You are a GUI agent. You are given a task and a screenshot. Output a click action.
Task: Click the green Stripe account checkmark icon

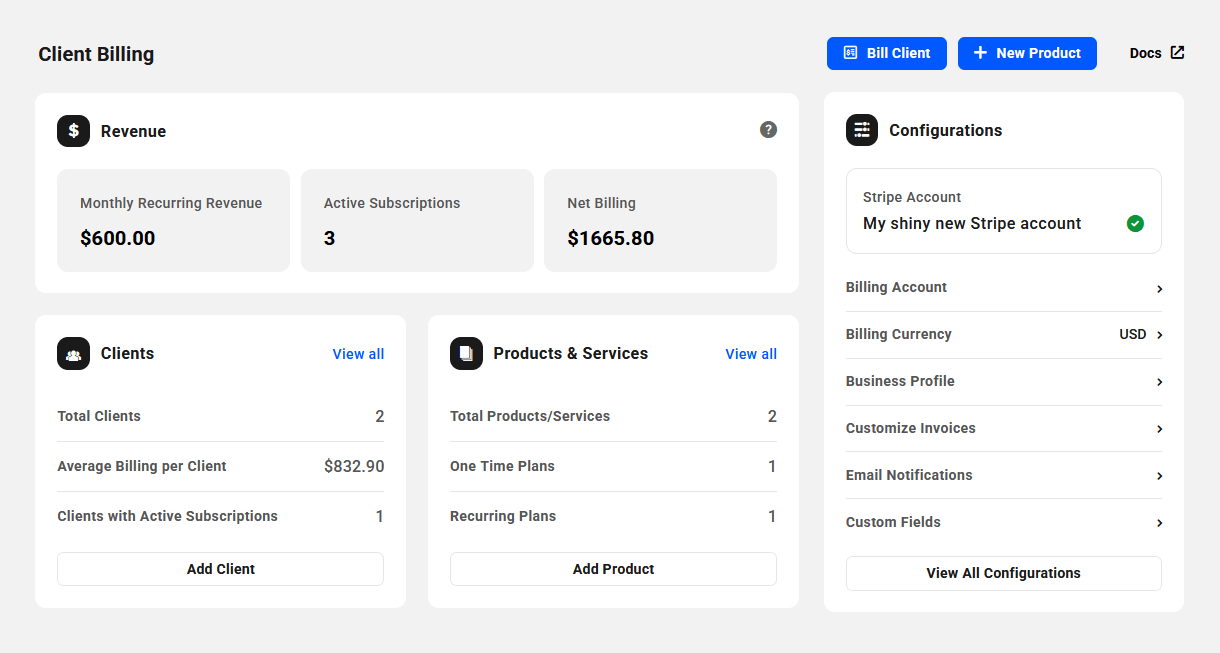click(1135, 224)
